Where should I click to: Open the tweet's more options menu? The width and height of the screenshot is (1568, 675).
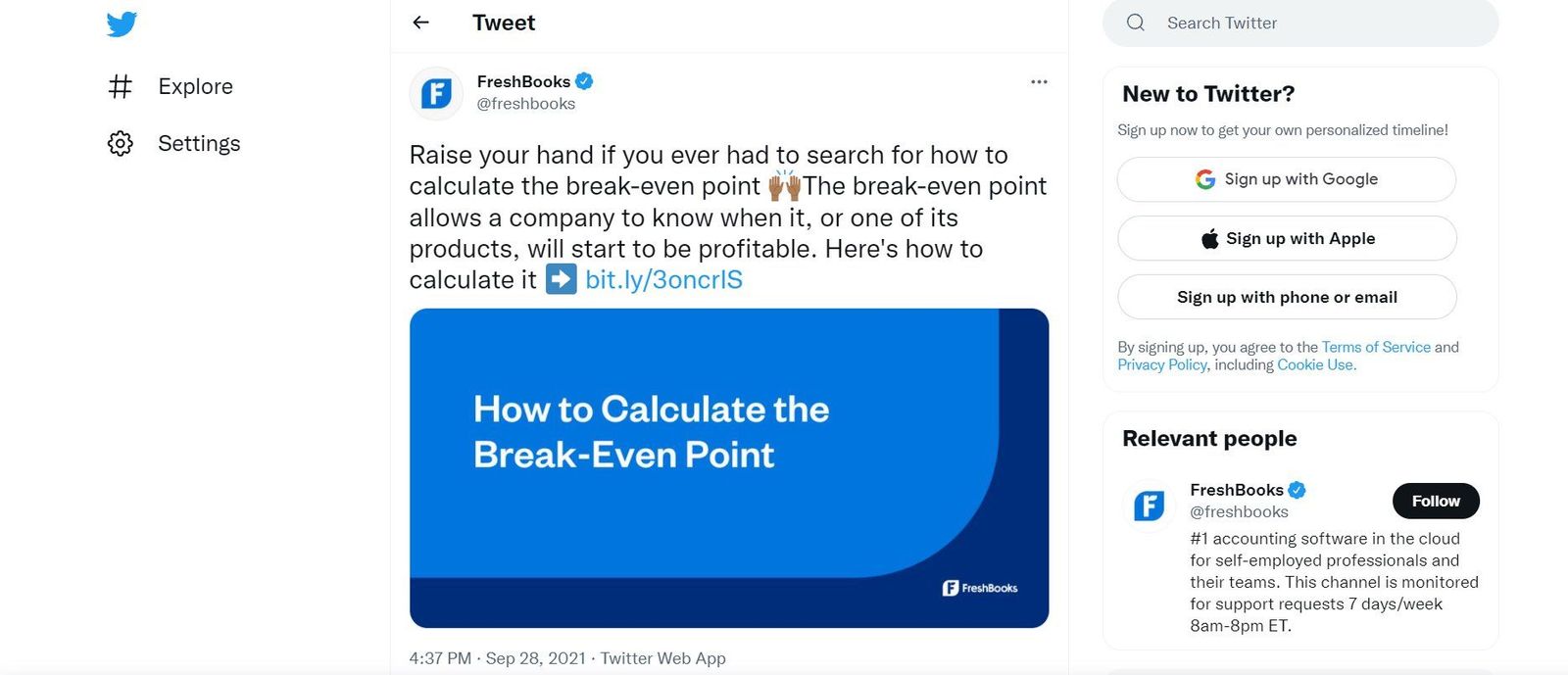(1039, 81)
